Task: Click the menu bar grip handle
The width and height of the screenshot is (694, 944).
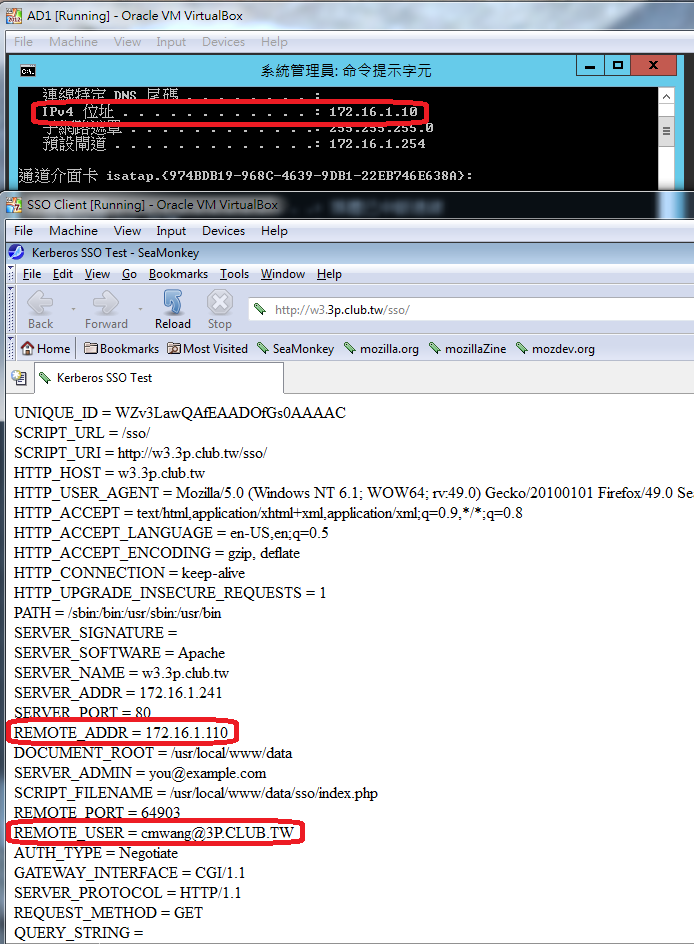Action: [11, 274]
